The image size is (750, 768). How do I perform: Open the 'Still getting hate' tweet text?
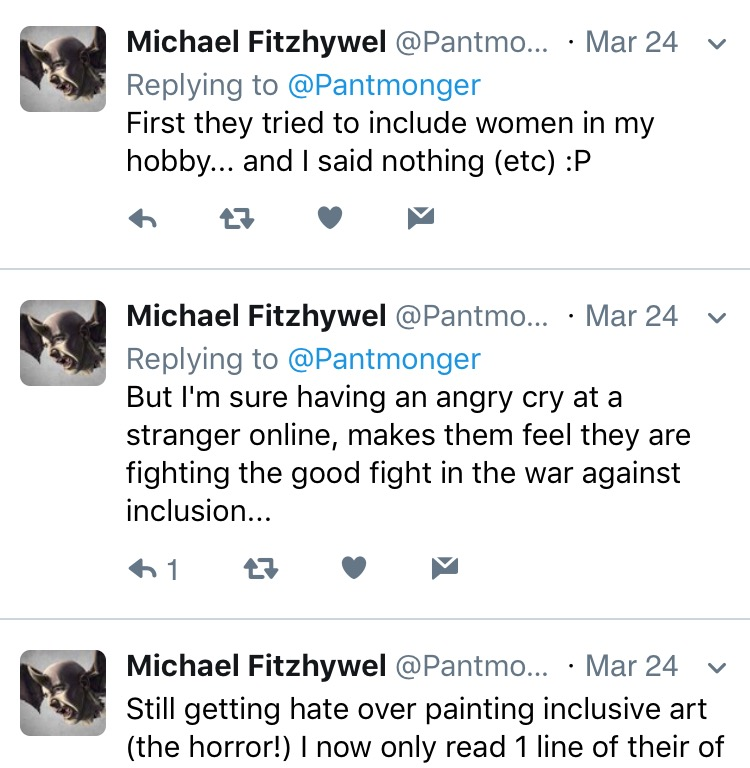click(x=416, y=728)
